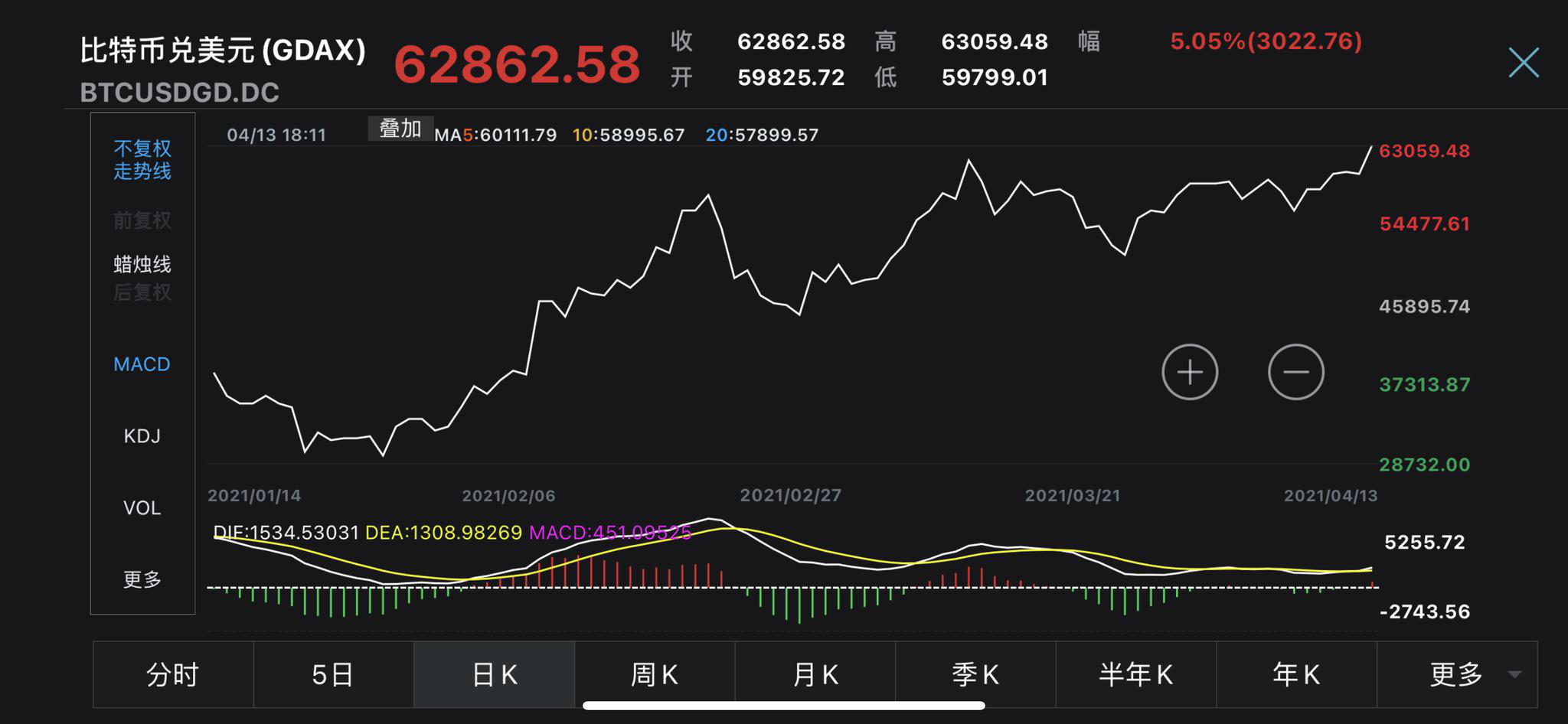Switch chart style to 蜡烛线 candlestick

[x=142, y=264]
